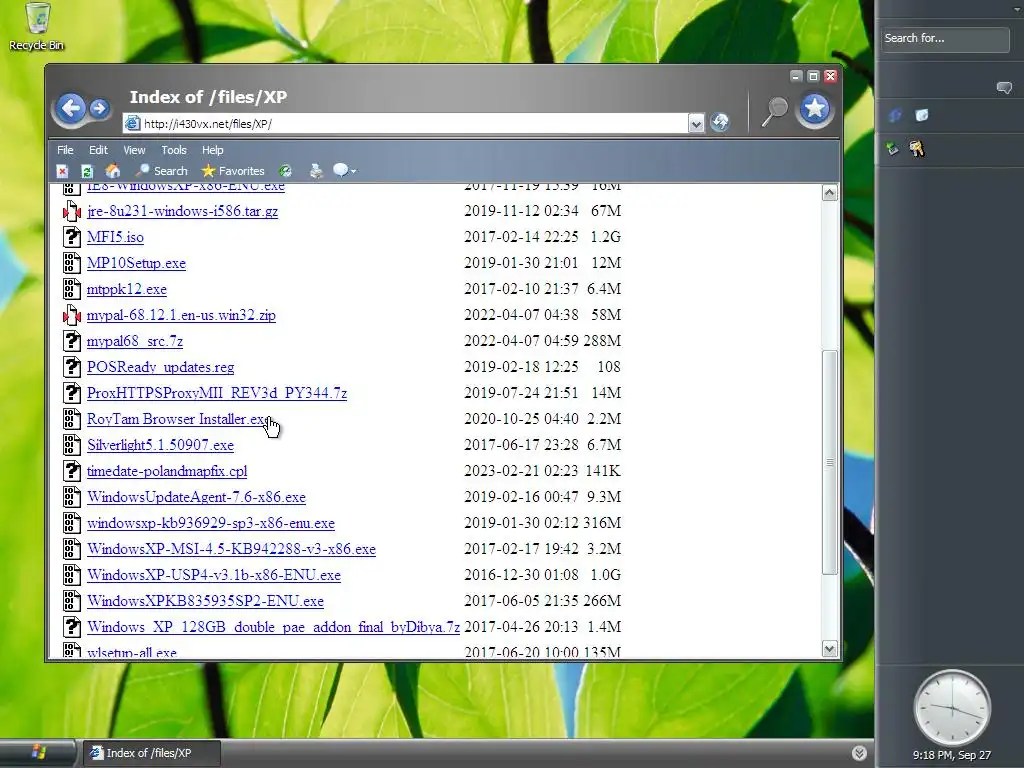1024x768 pixels.
Task: Open the Tools menu
Action: point(174,150)
